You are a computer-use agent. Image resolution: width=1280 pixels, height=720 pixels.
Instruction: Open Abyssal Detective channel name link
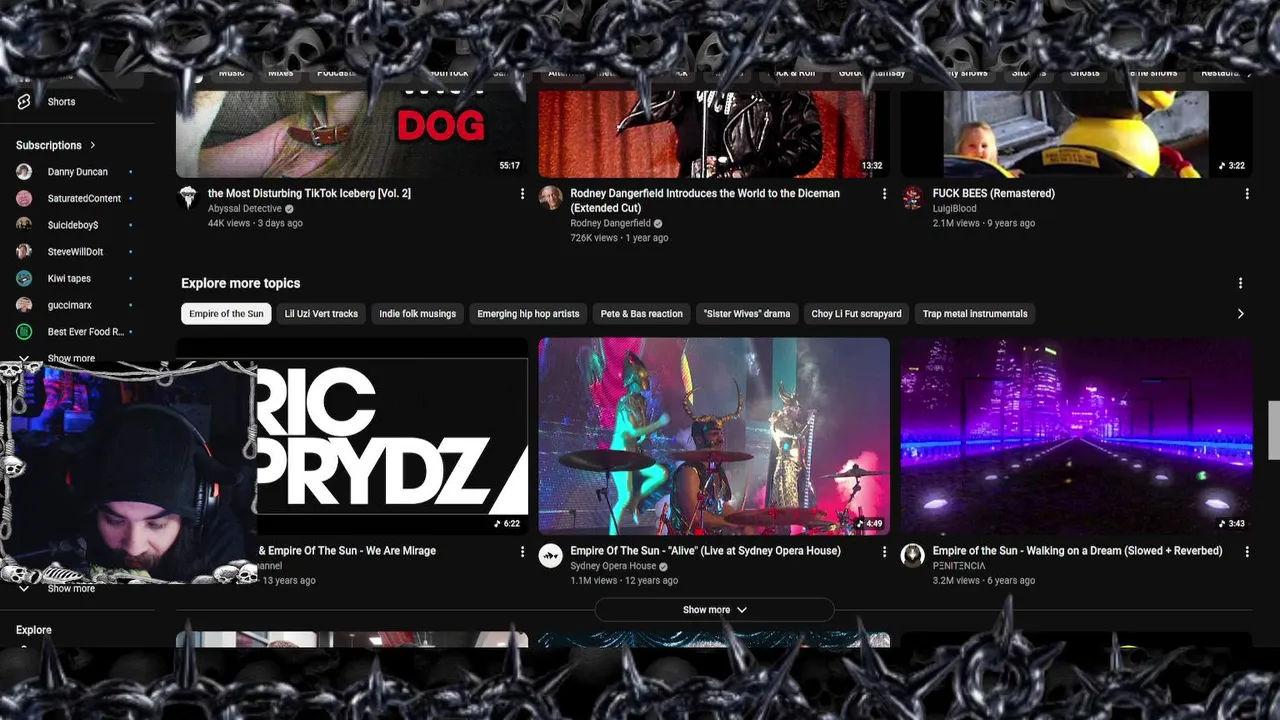click(x=245, y=209)
